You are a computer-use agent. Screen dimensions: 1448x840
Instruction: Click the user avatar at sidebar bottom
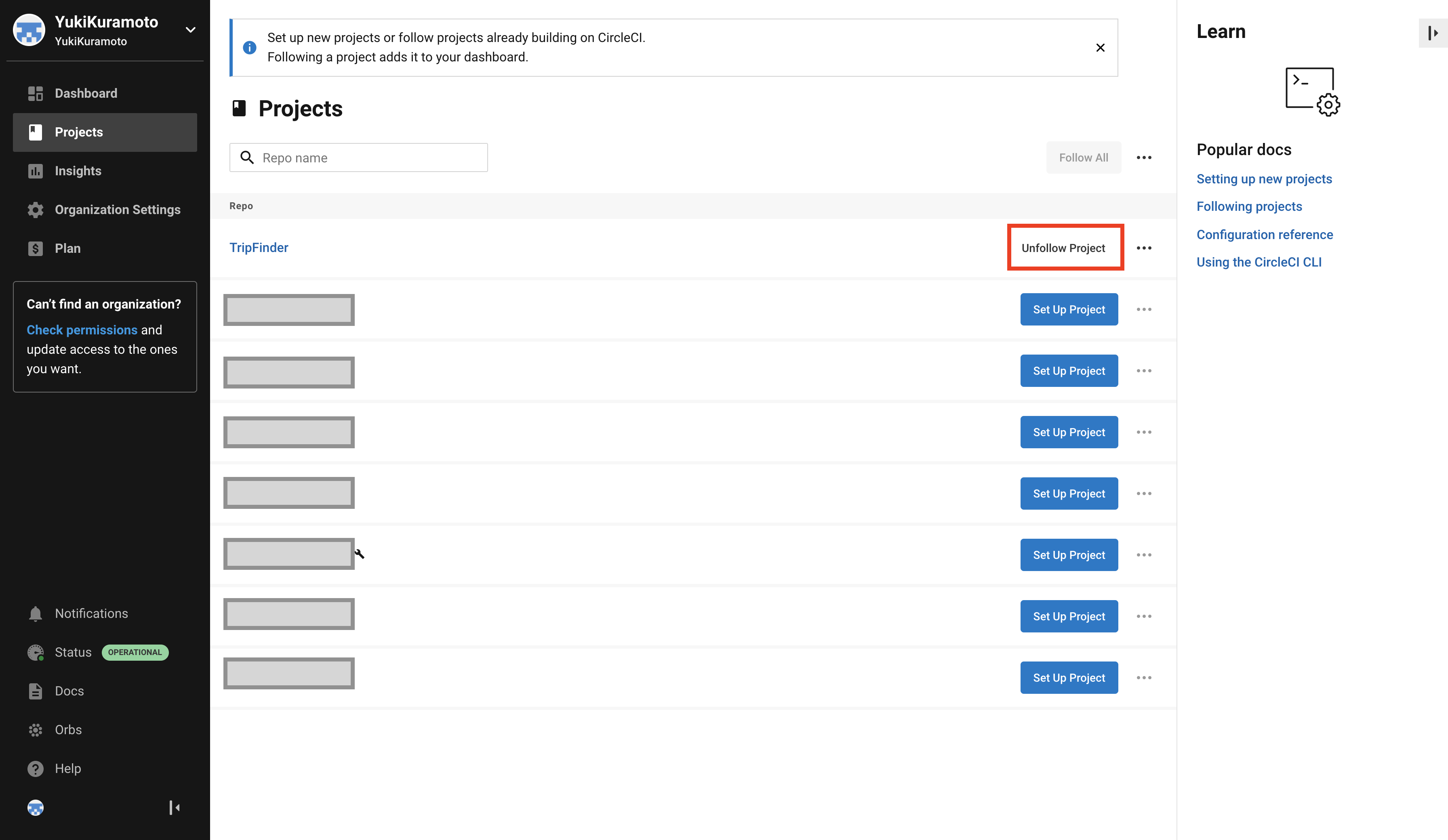[x=36, y=808]
